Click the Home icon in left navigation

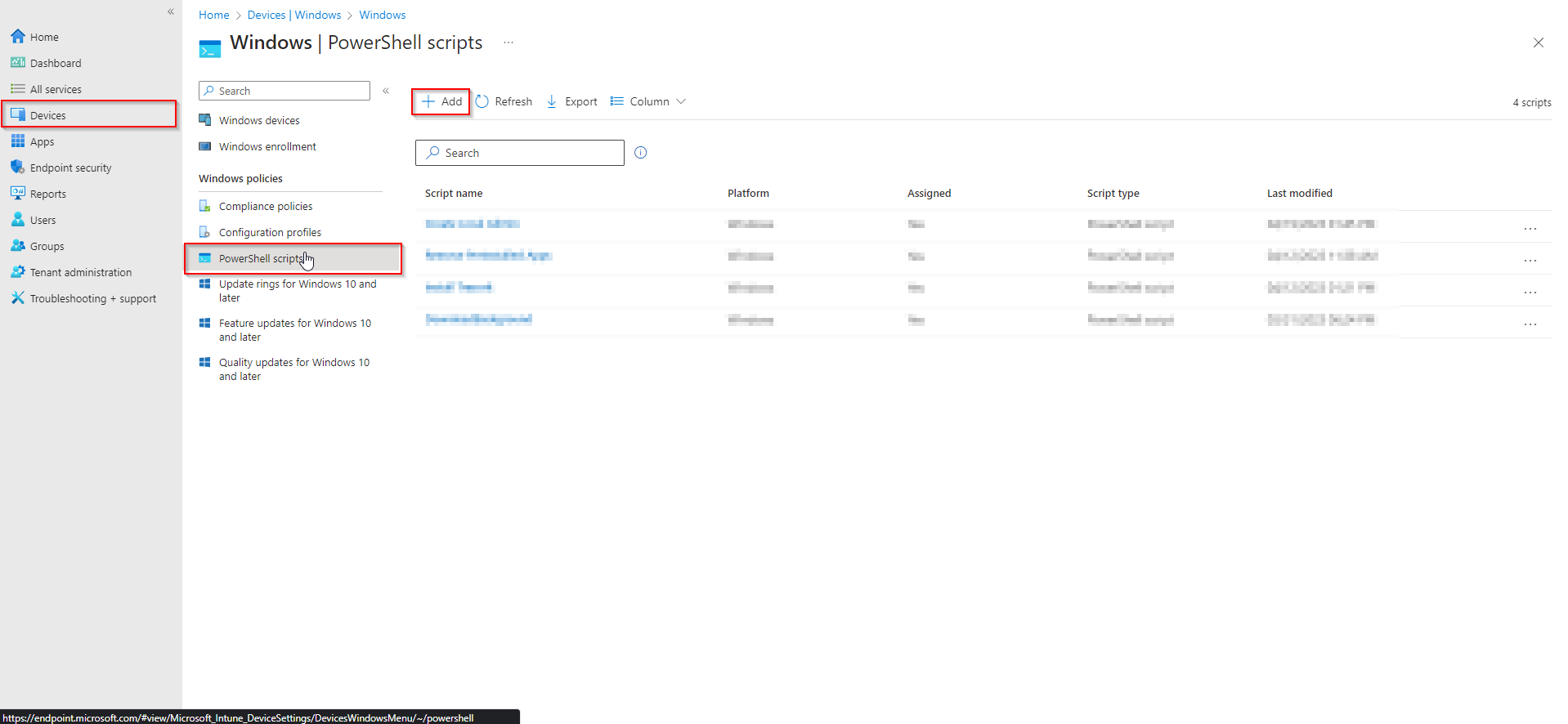pos(18,37)
